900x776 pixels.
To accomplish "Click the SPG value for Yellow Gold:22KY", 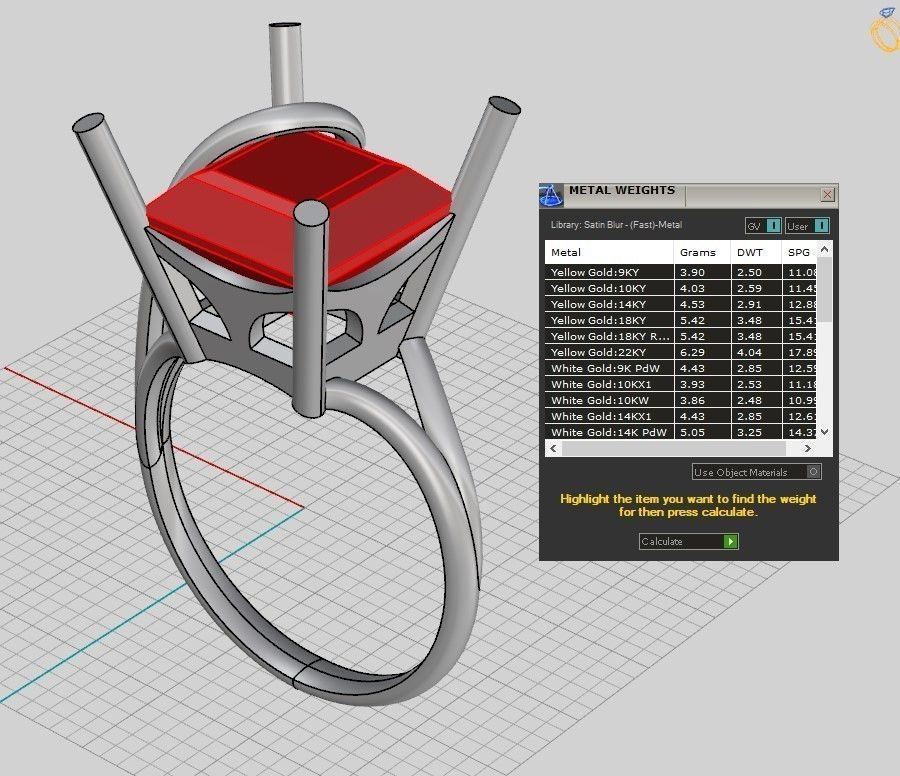I will (800, 352).
